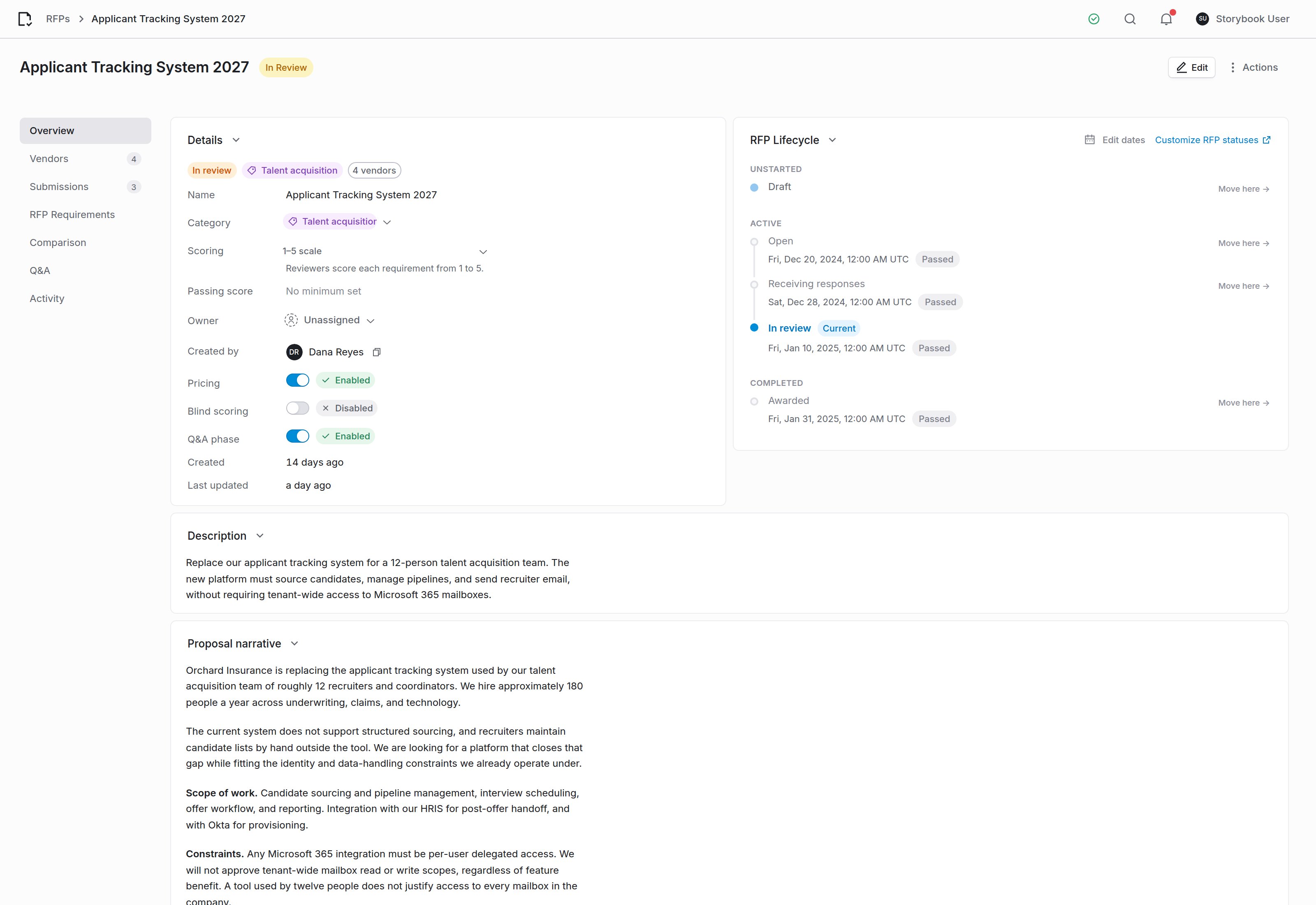Enable the Blind scoring switch

click(298, 408)
